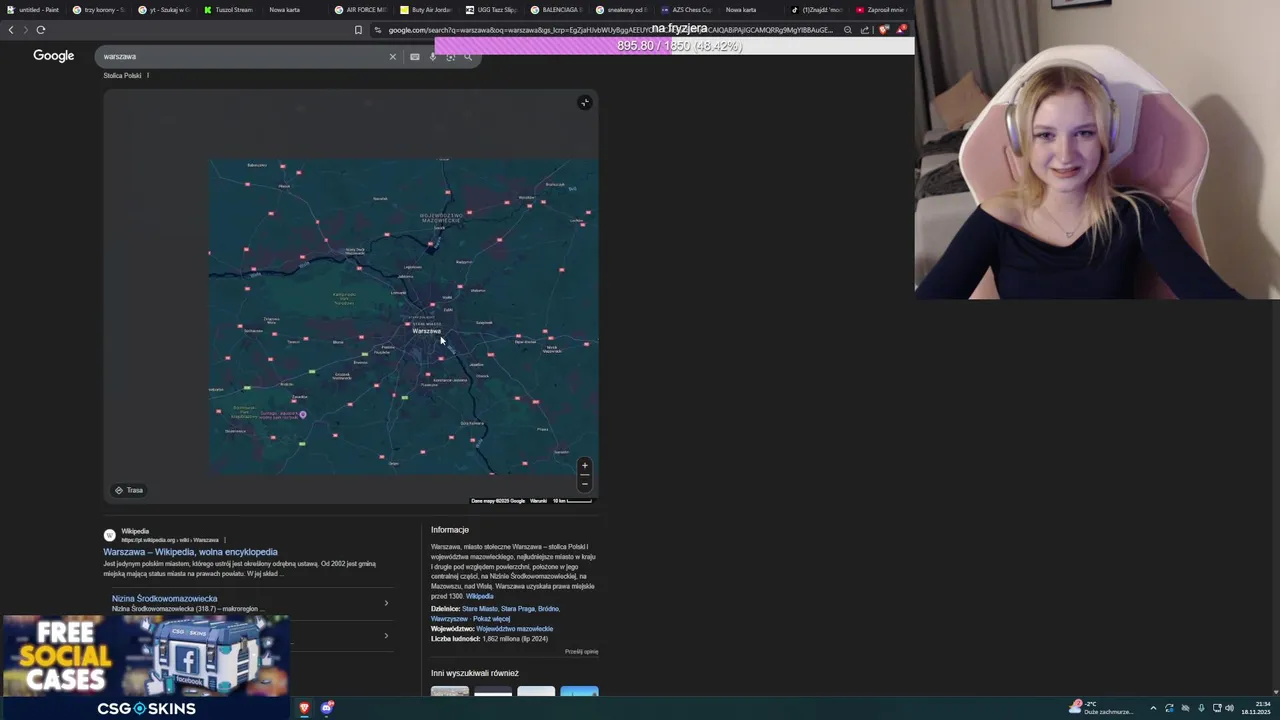Share the page via address bar share icon
Image resolution: width=1280 pixels, height=720 pixels.
coord(865,30)
